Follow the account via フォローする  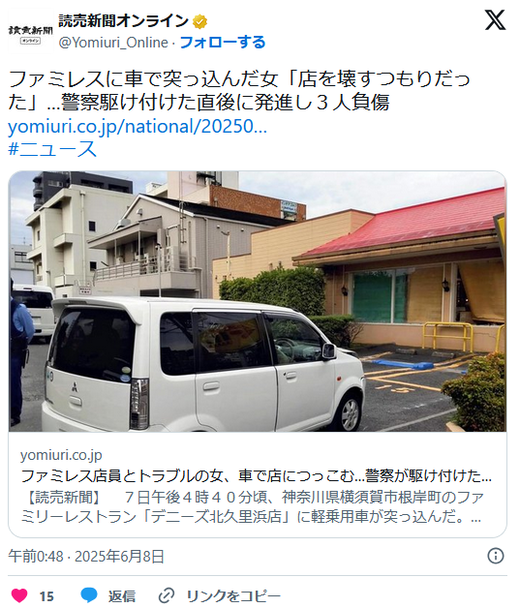pyautogui.click(x=223, y=42)
